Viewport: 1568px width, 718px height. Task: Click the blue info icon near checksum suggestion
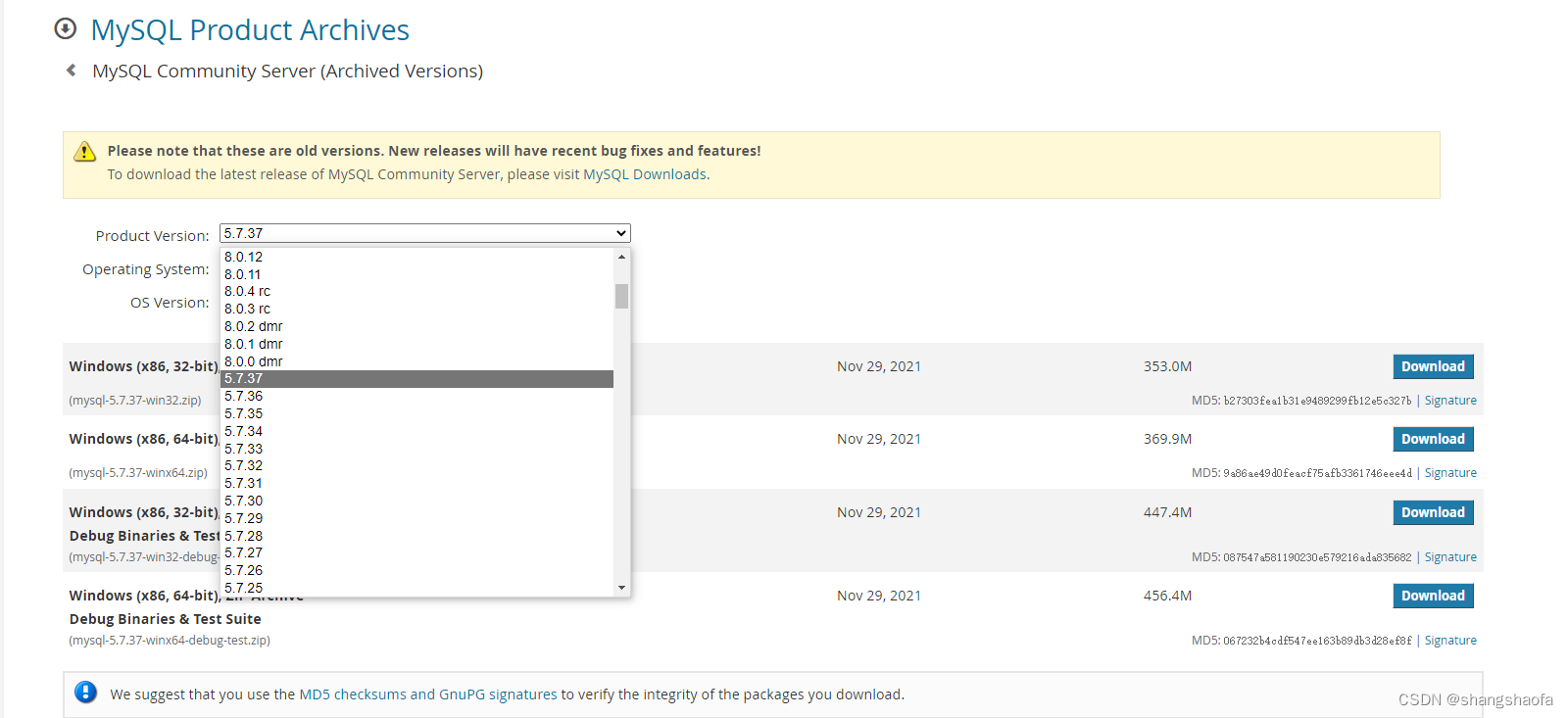86,693
